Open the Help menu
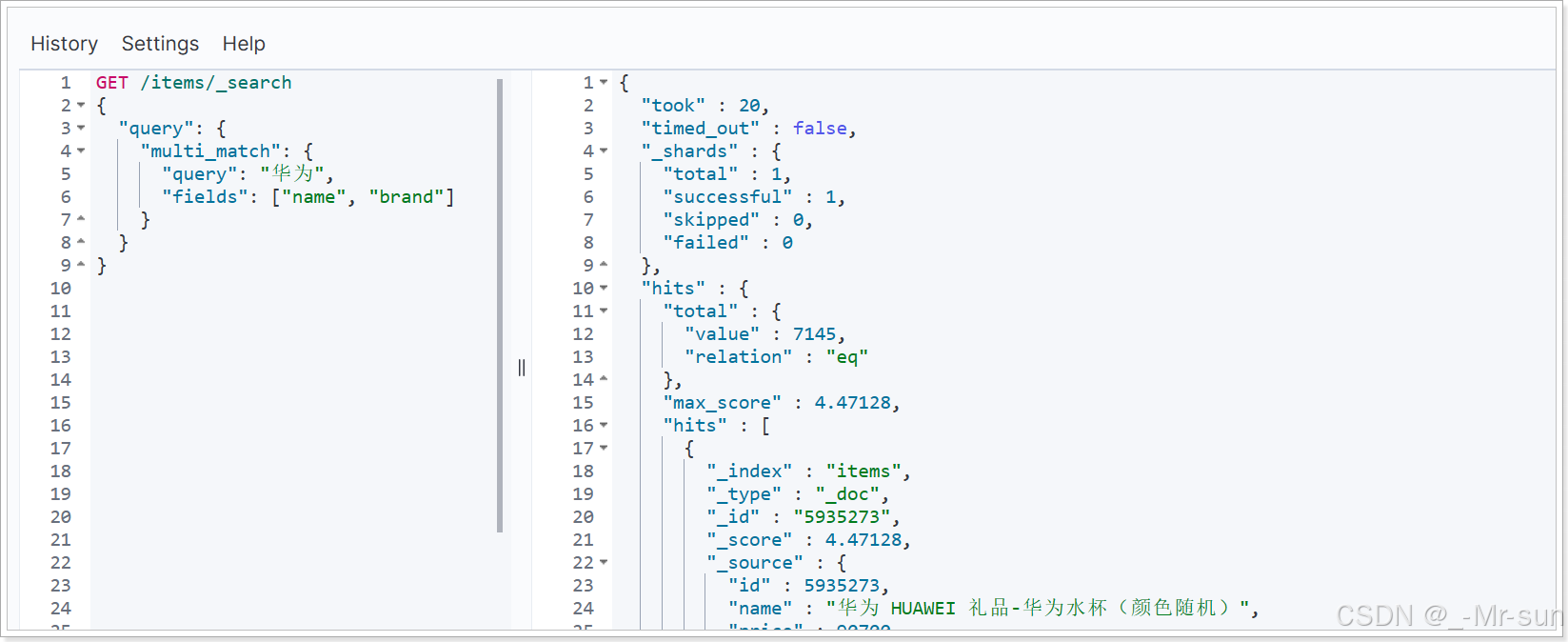Viewport: 1568px width, 642px height. tap(244, 44)
